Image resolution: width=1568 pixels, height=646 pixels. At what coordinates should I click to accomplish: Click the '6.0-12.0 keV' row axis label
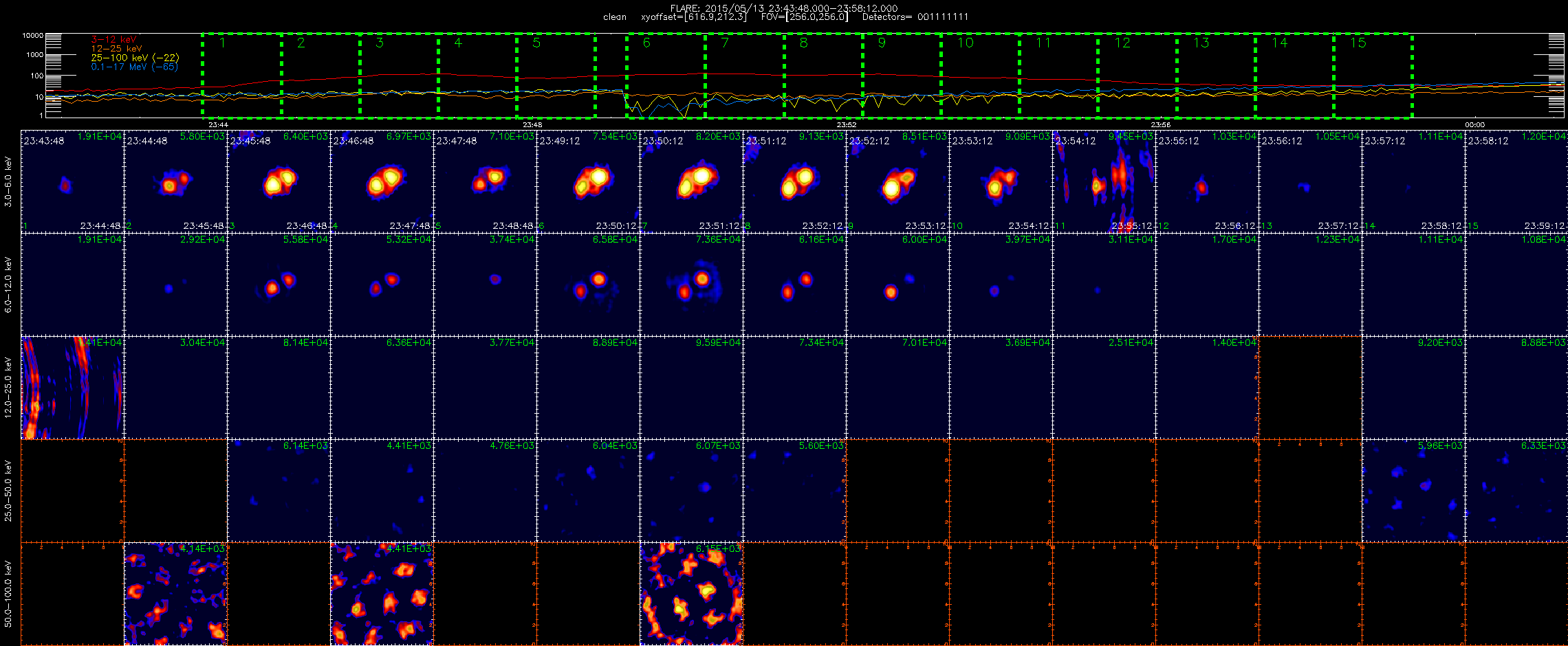(8, 285)
